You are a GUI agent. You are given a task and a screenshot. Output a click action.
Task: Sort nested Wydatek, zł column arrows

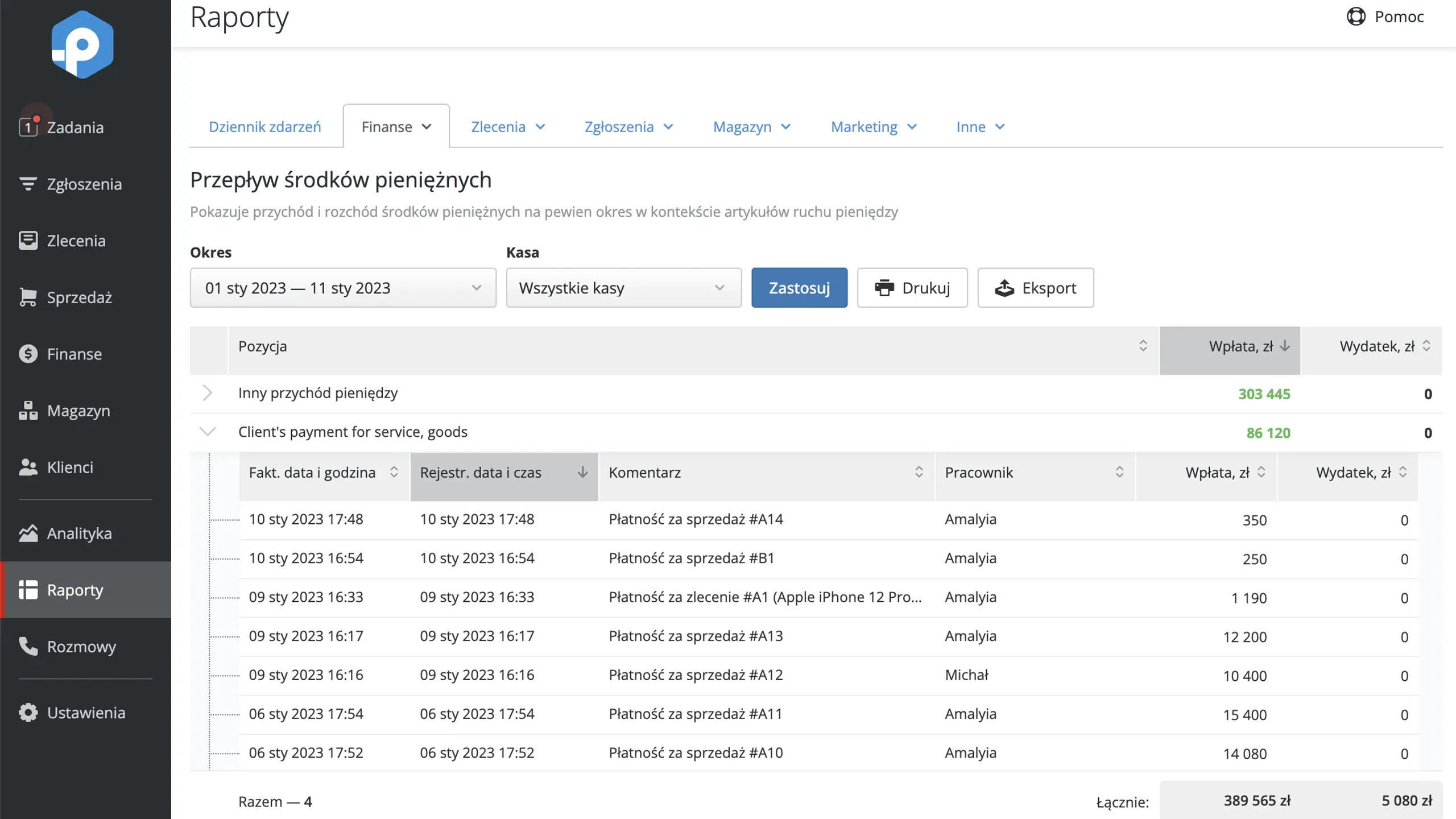coord(1403,472)
